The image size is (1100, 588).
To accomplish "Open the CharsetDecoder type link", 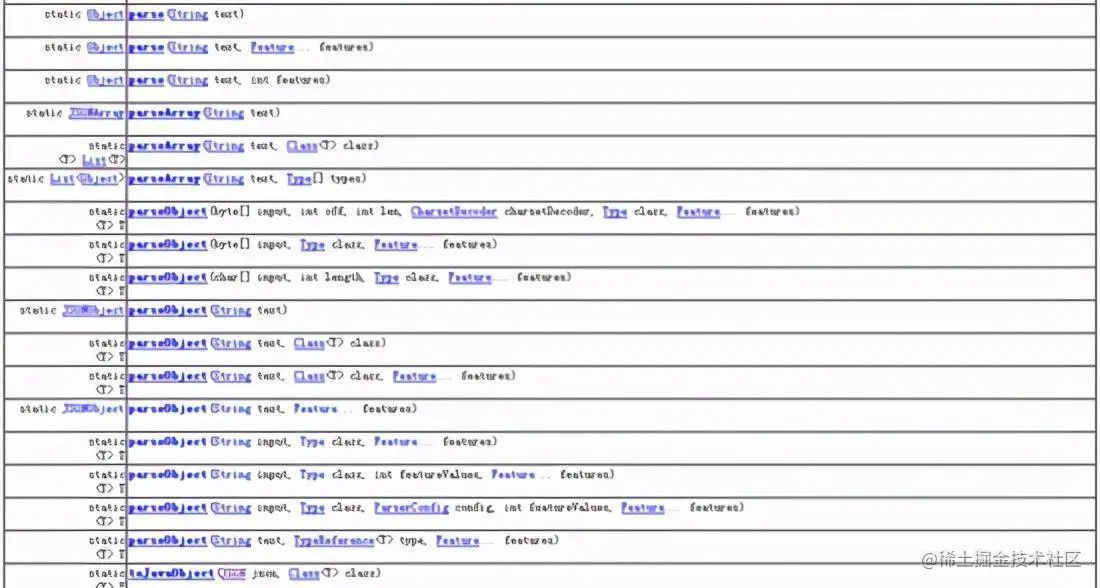I will [454, 212].
